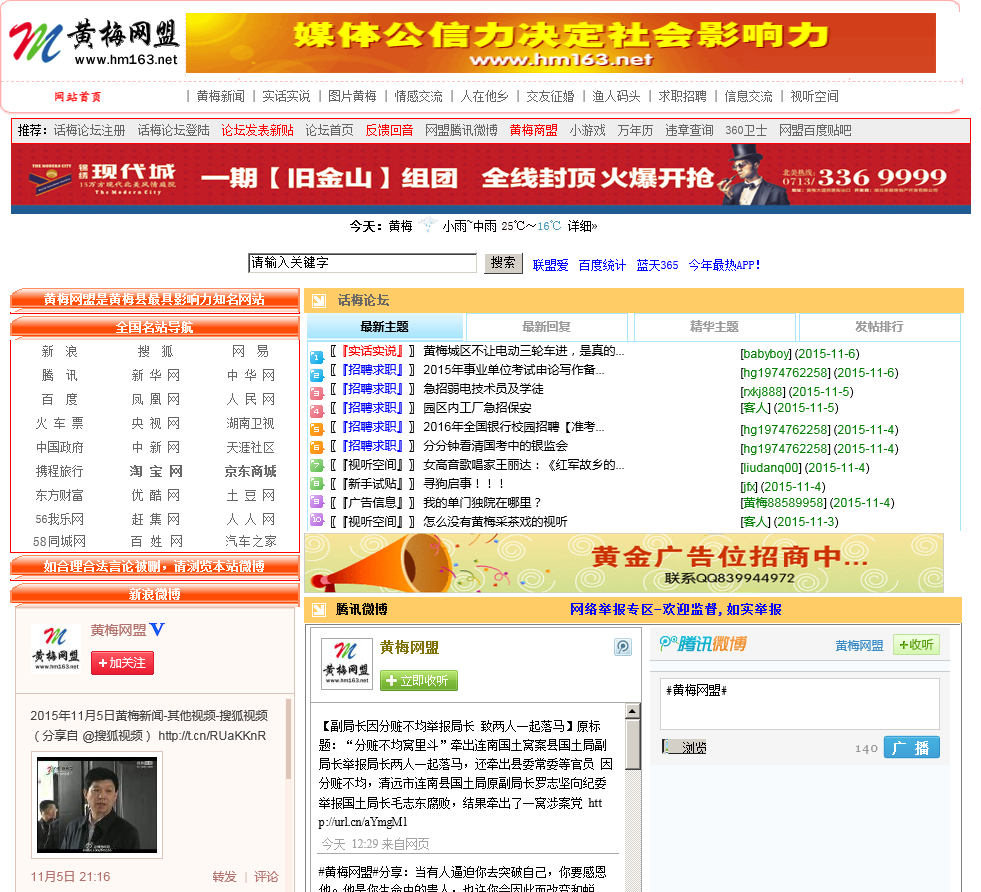Open post 园区内工厂急招保安
Image resolution: width=981 pixels, height=892 pixels.
477,408
